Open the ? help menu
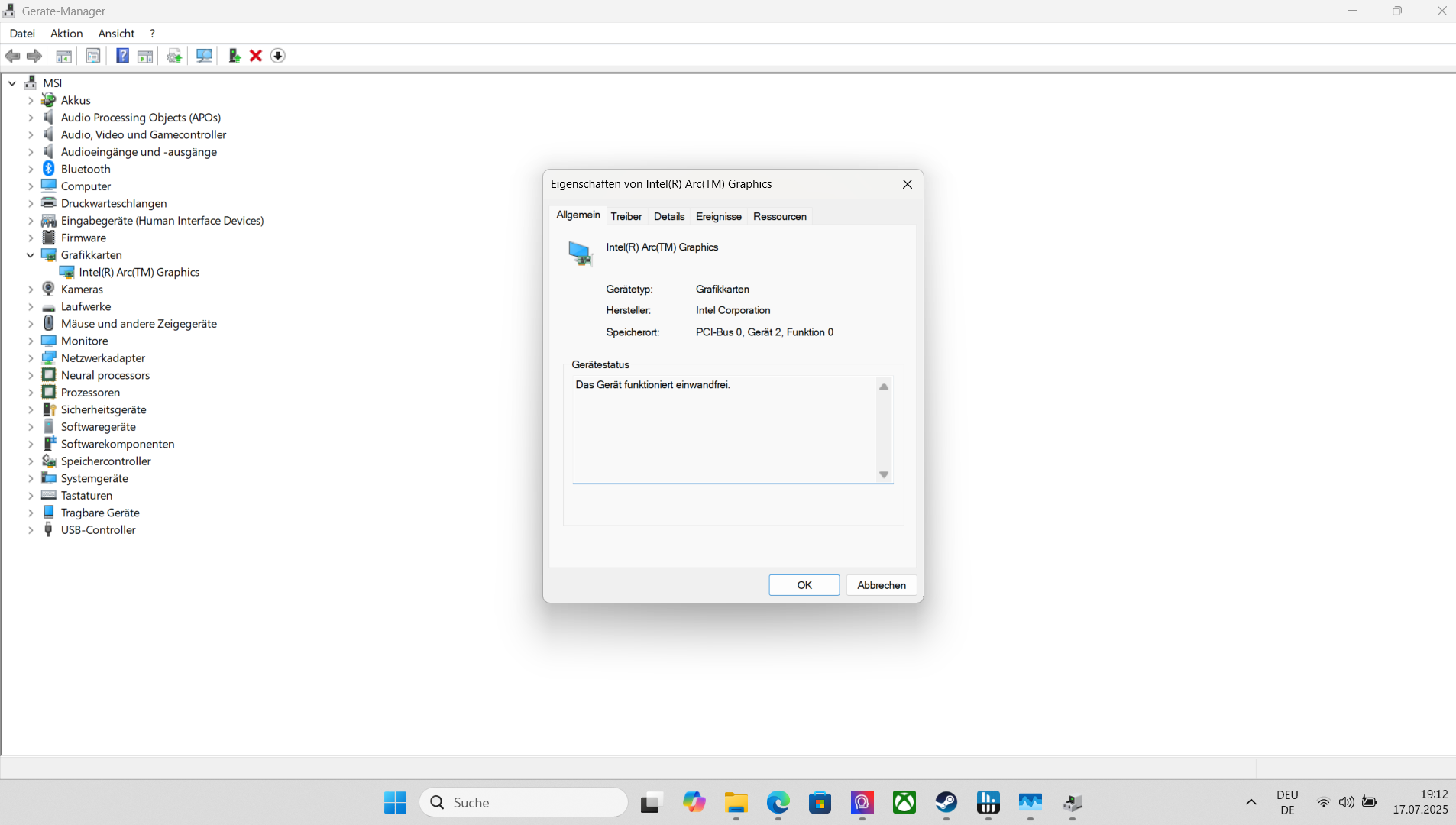1456x825 pixels. (152, 34)
